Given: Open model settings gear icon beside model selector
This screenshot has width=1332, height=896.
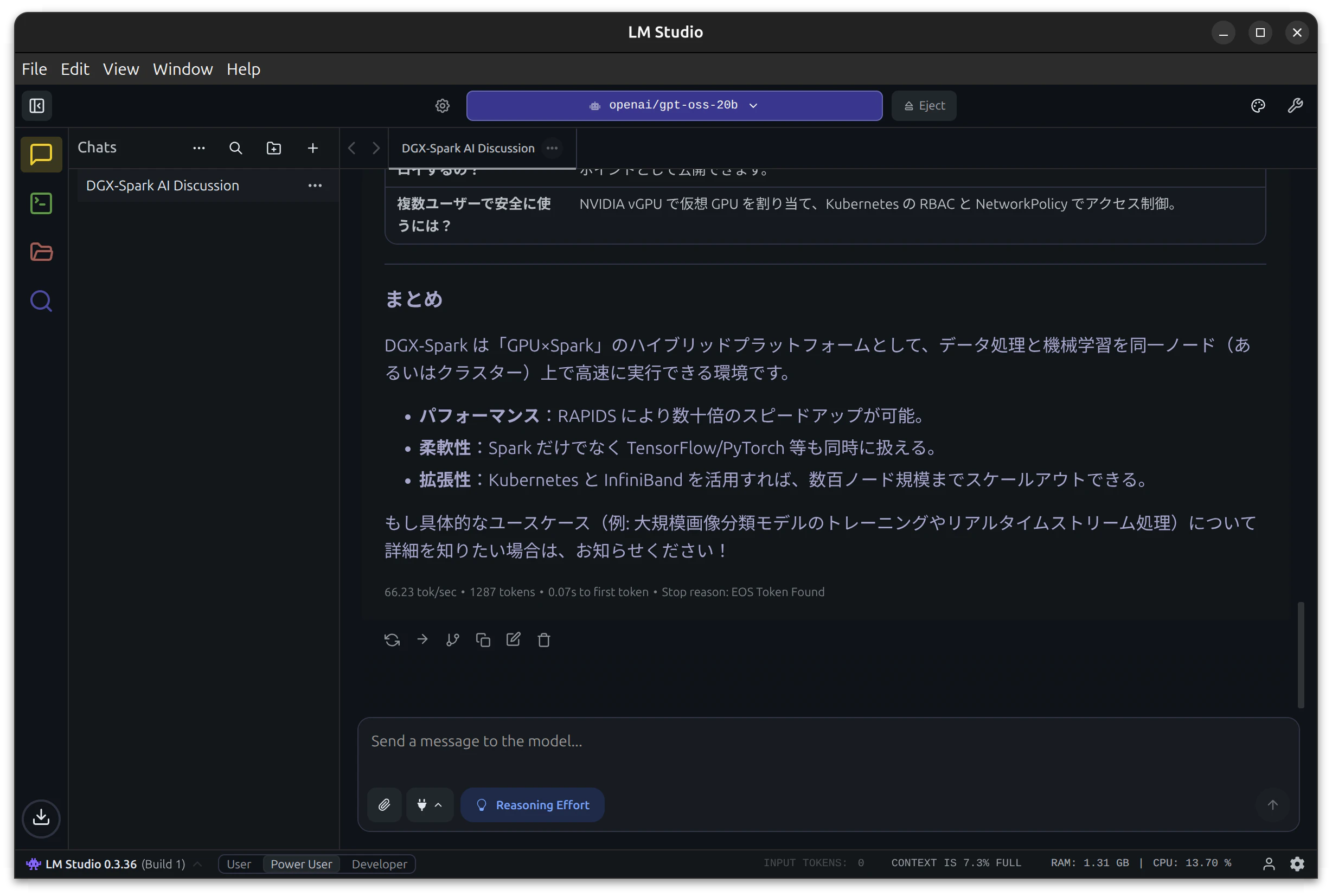Looking at the screenshot, I should pyautogui.click(x=443, y=106).
